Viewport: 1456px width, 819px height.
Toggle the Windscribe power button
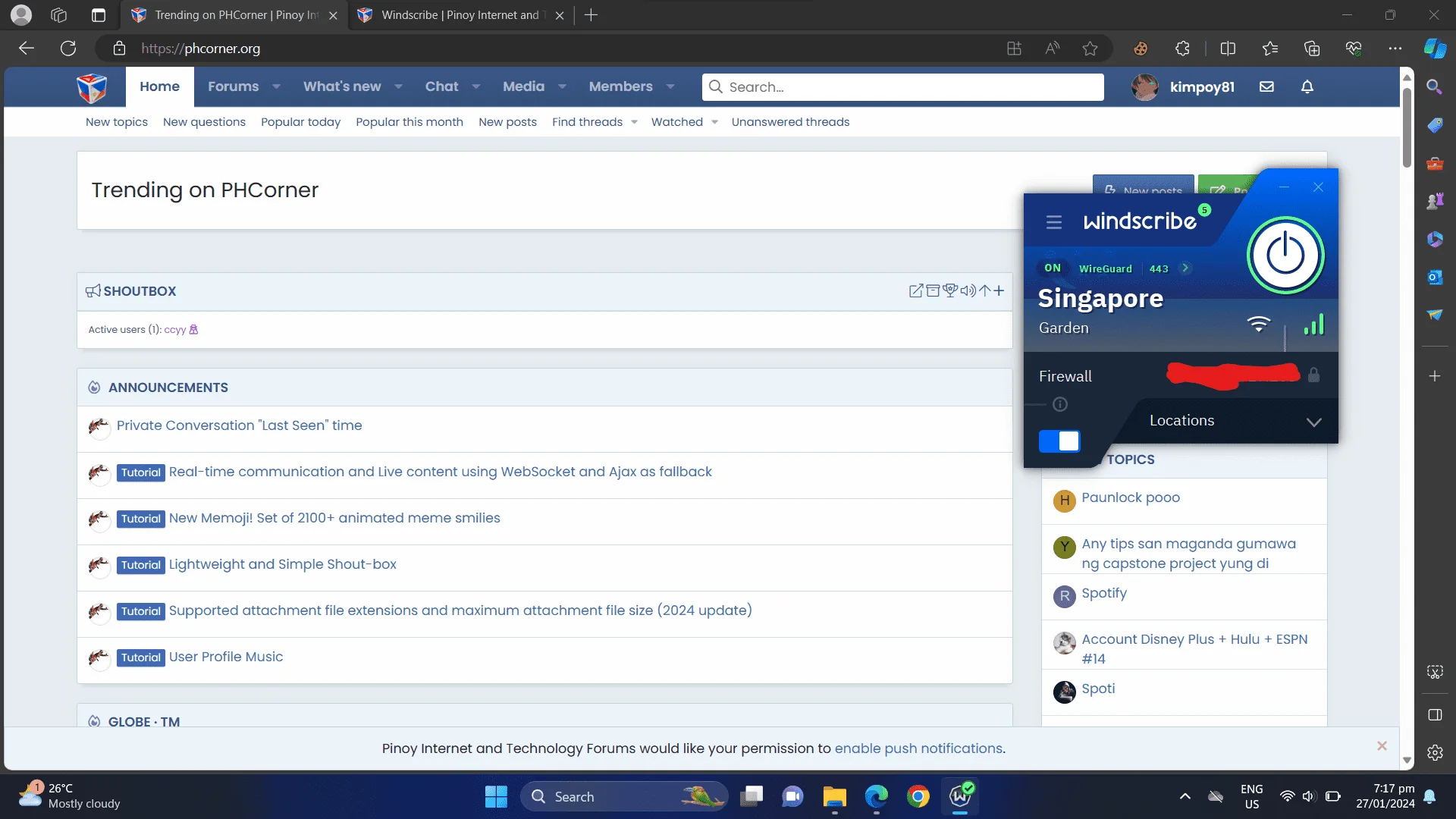coord(1285,256)
